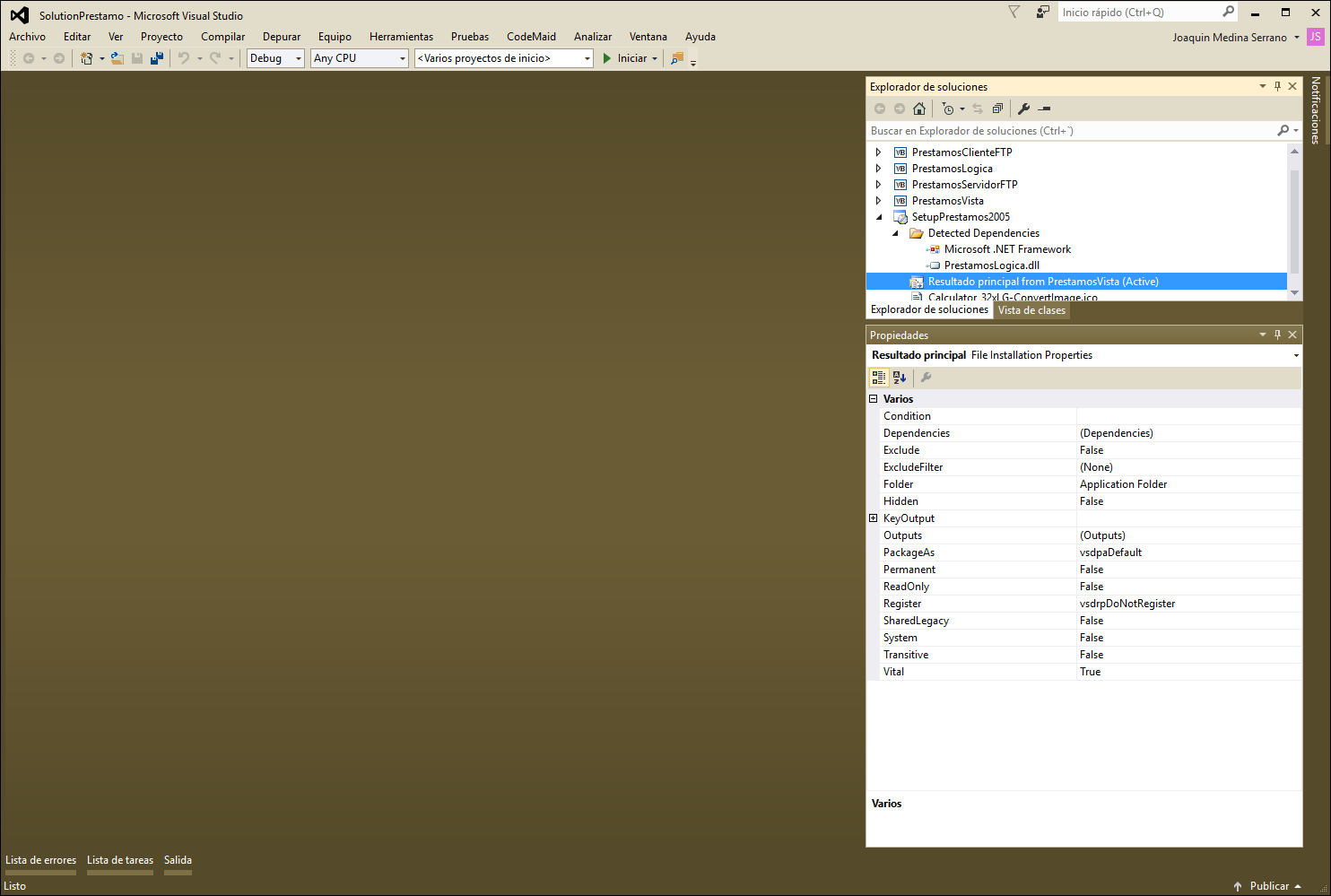
Task: Click the Solution Explorer vertical scrollbar thumb
Action: click(1294, 221)
